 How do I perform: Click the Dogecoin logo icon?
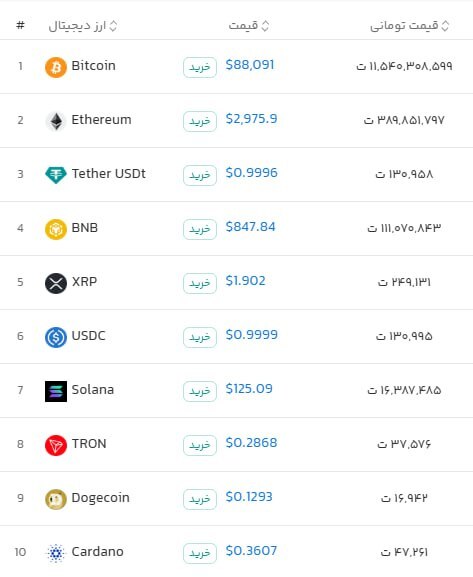tap(56, 499)
